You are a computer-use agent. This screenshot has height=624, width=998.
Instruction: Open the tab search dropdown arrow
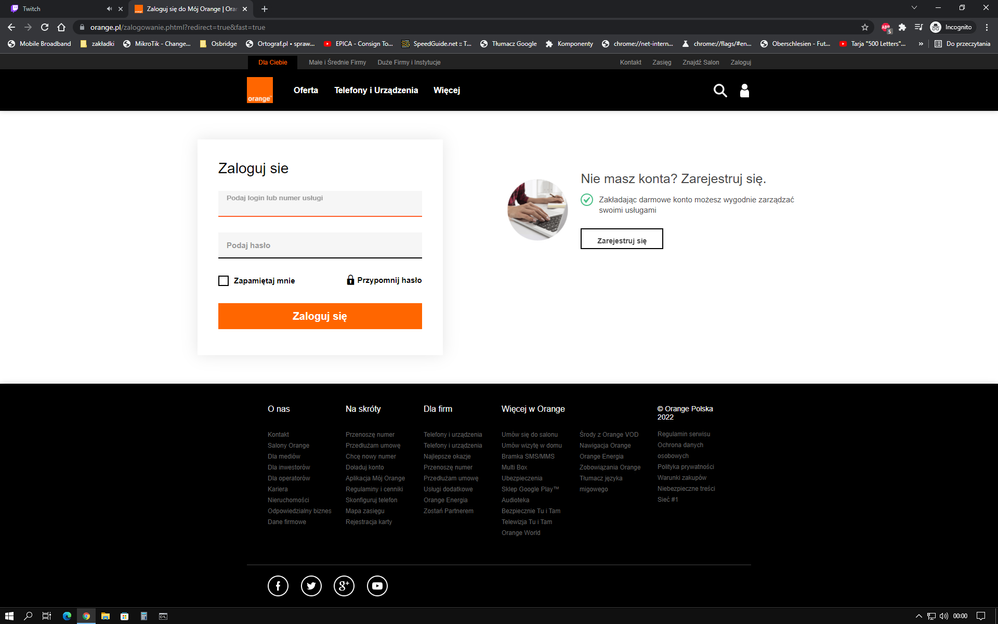[x=914, y=8]
